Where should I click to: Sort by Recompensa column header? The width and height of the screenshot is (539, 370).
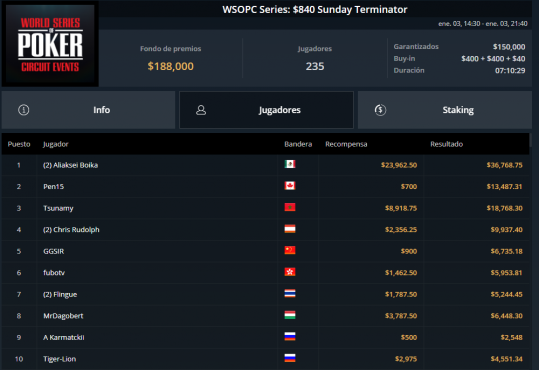(x=346, y=144)
